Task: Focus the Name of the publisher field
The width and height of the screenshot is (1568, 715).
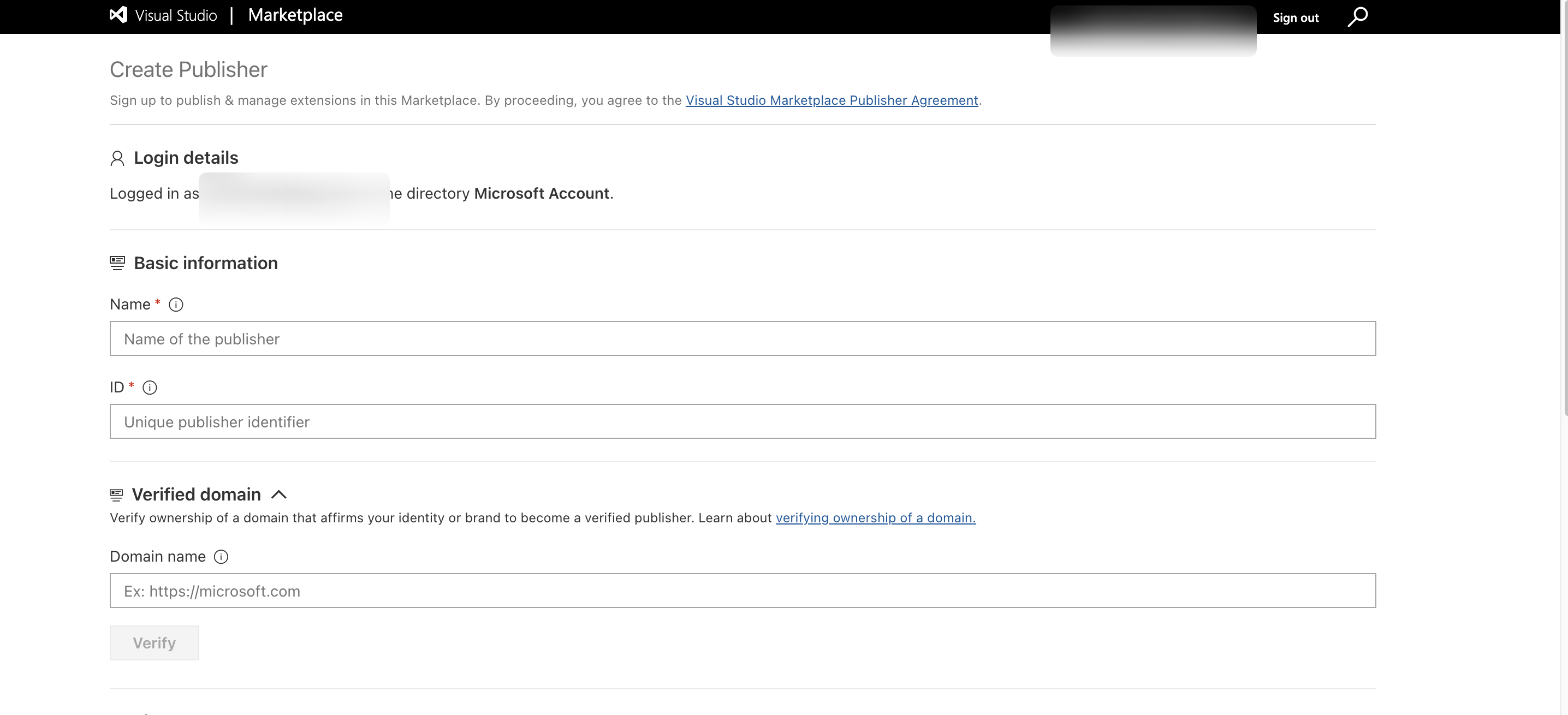Action: pyautogui.click(x=743, y=338)
